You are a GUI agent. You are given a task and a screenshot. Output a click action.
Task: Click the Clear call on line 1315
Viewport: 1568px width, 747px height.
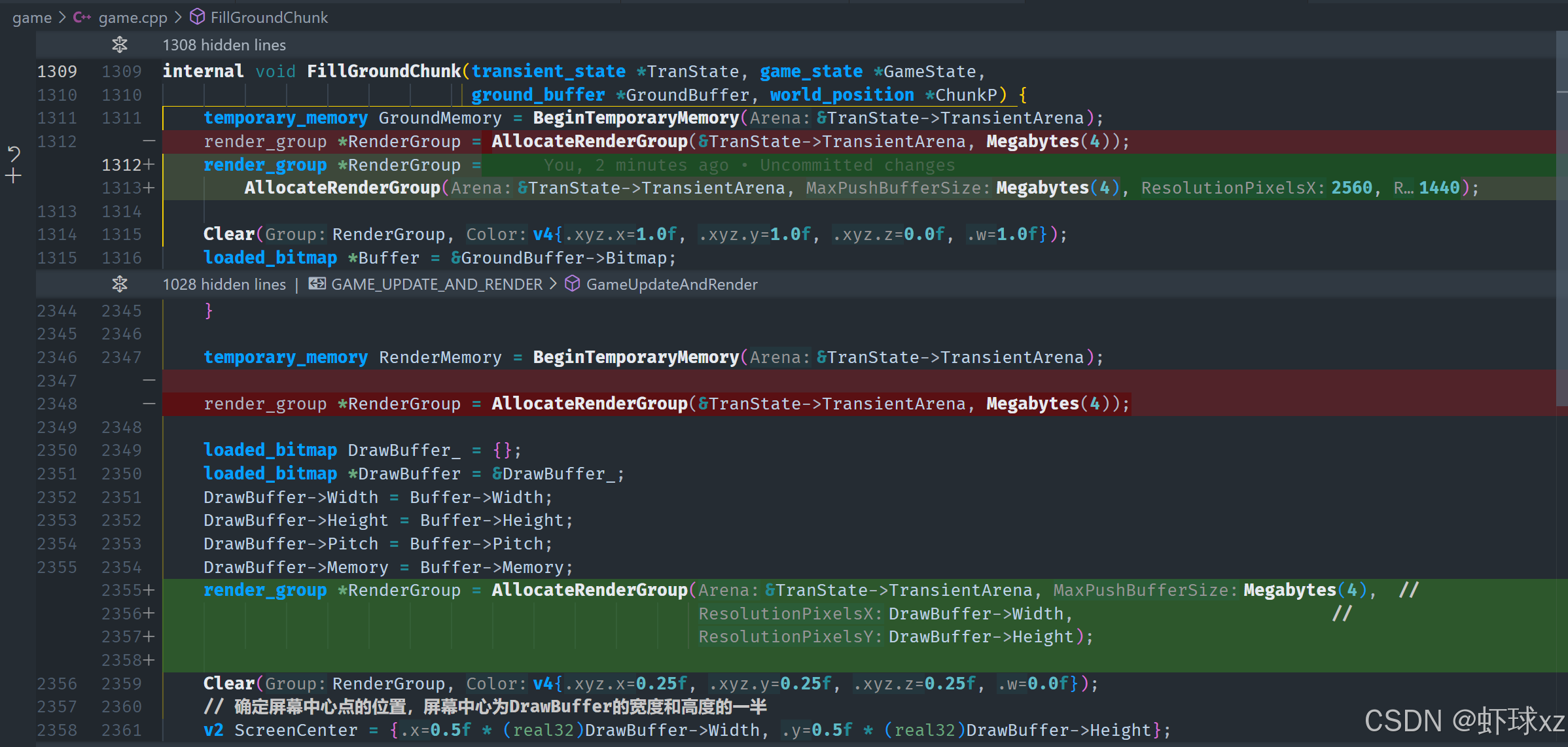(x=228, y=234)
